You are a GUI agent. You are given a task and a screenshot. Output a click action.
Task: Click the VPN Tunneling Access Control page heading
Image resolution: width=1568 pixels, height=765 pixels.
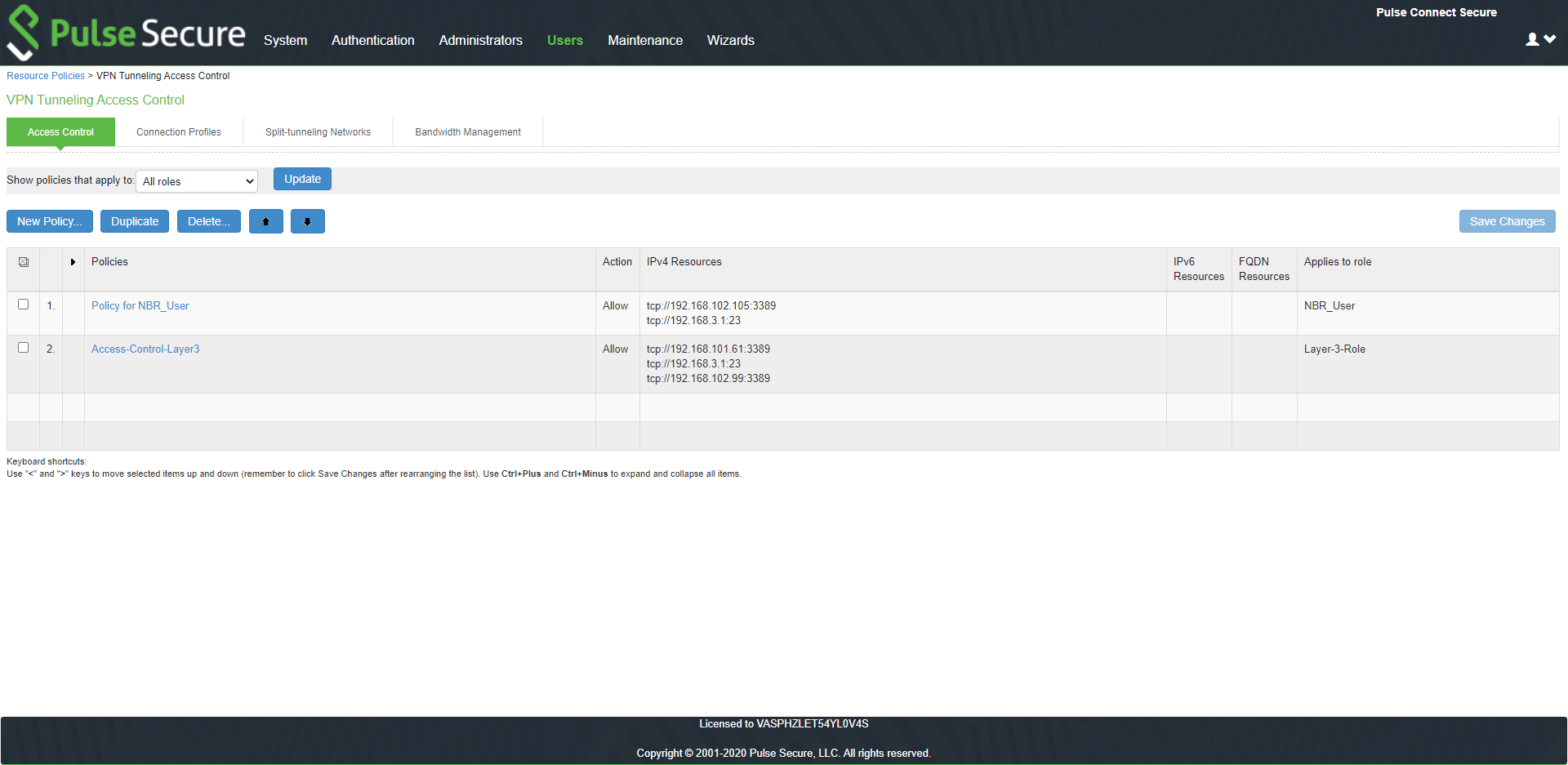[96, 100]
